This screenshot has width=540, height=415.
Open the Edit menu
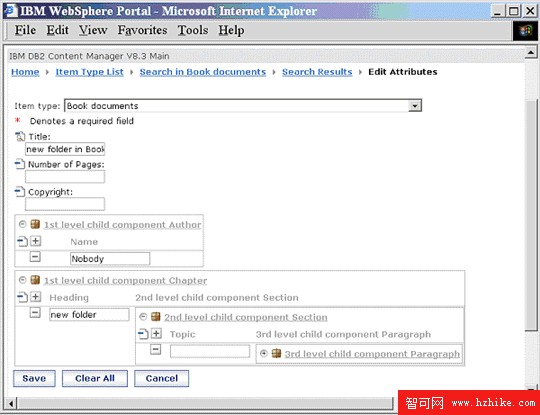pos(58,30)
